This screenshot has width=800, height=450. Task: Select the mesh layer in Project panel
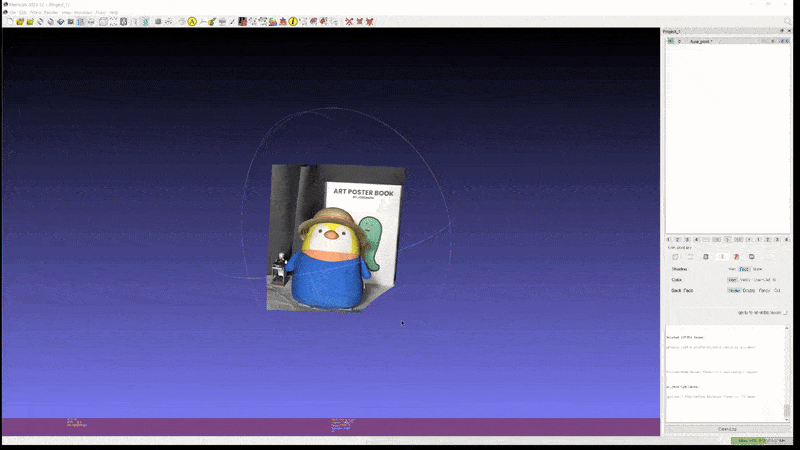[x=700, y=41]
